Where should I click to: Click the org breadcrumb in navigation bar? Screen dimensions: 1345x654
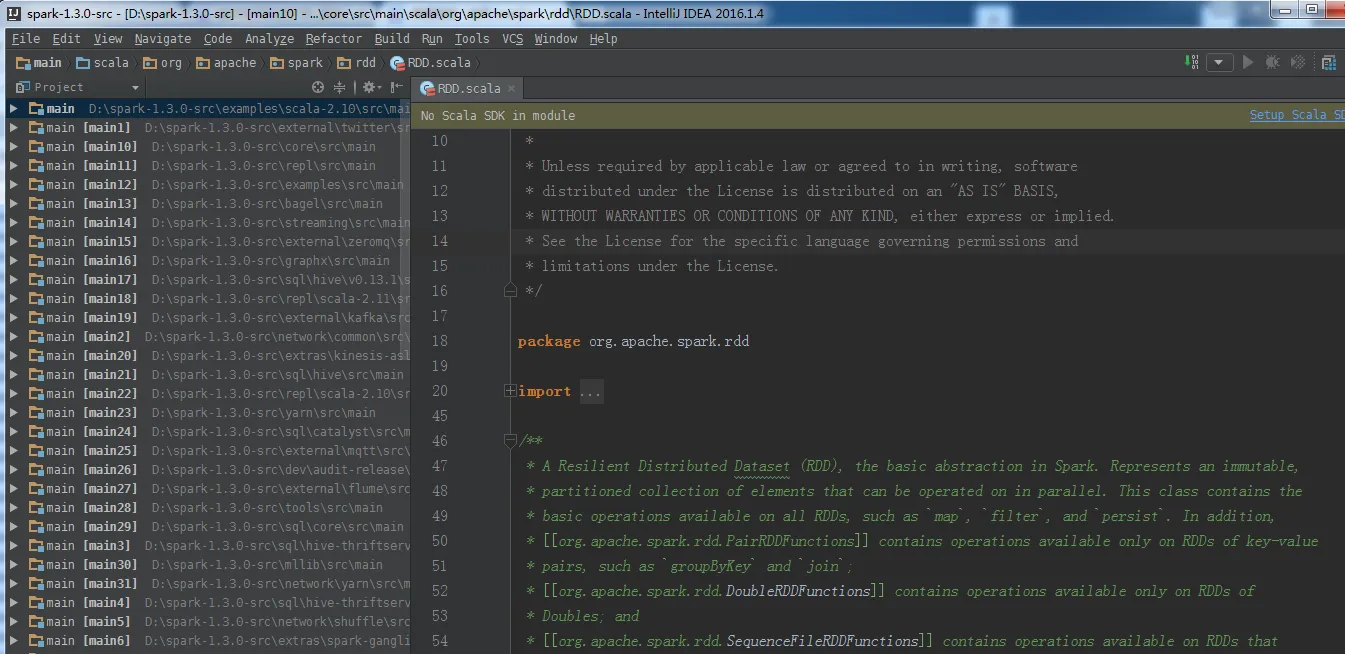163,62
